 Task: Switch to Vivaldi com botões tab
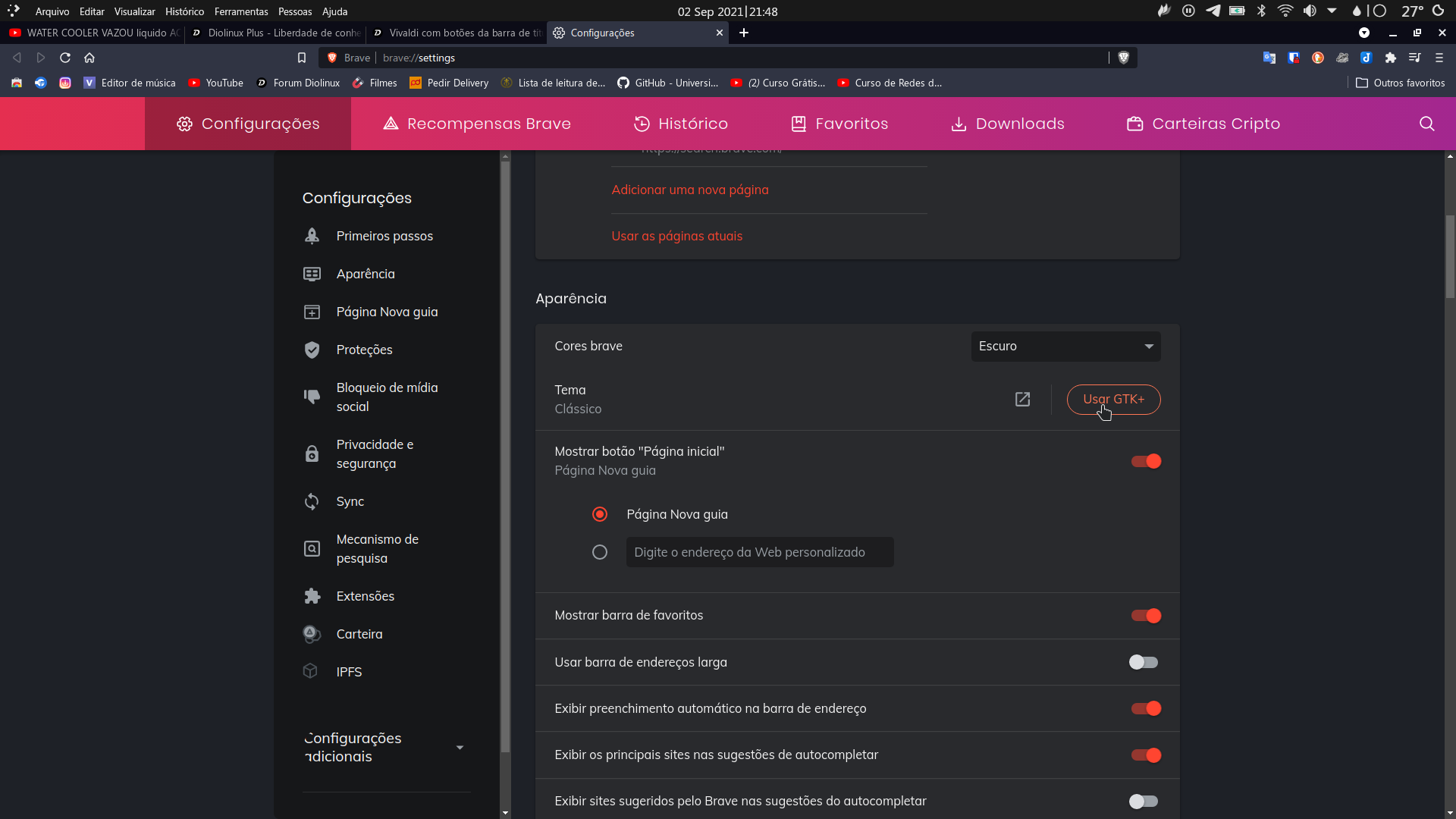(x=457, y=33)
